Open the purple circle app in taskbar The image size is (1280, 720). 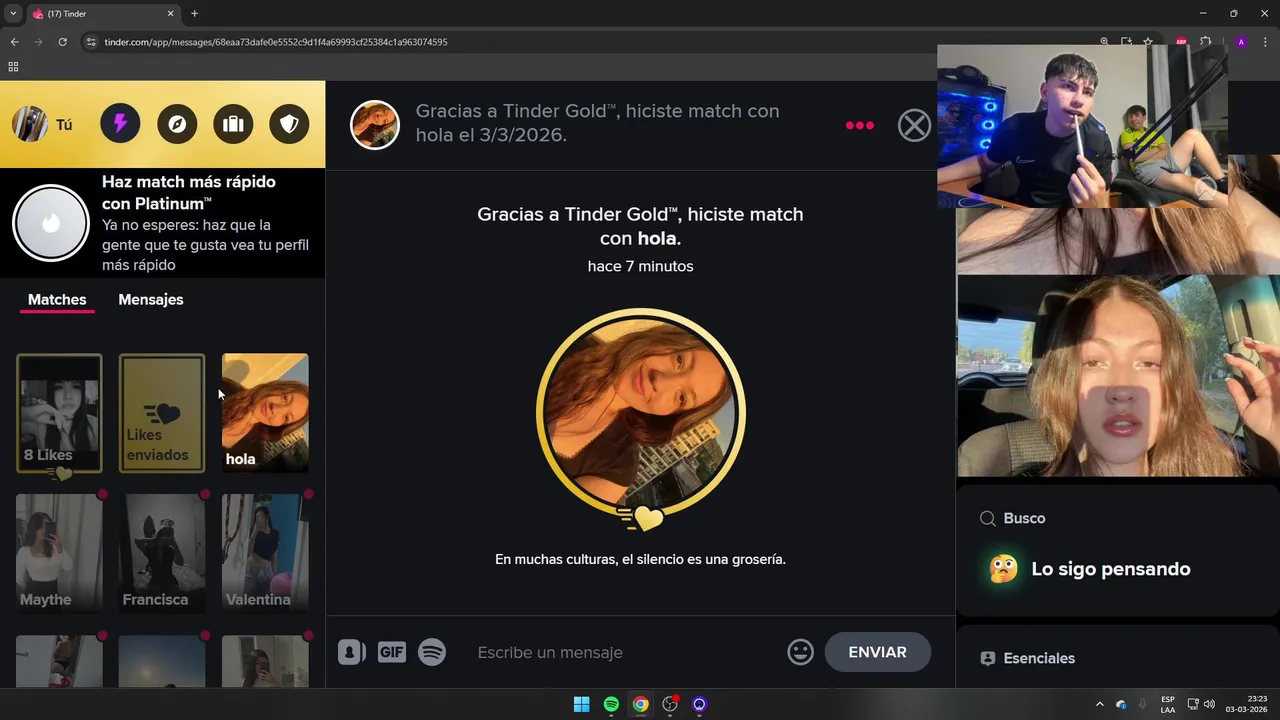point(699,704)
